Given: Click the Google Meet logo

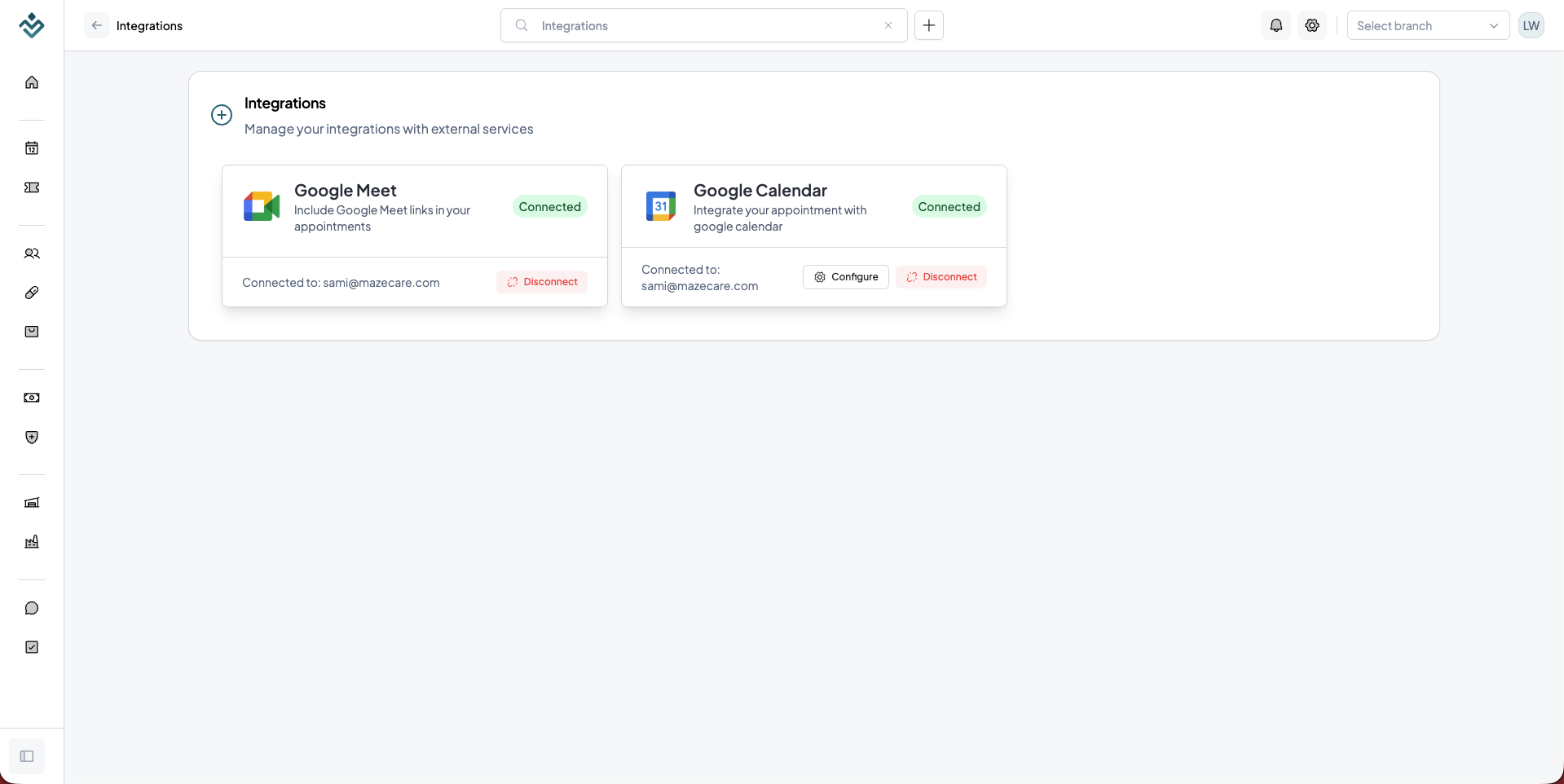Looking at the screenshot, I should pyautogui.click(x=262, y=207).
